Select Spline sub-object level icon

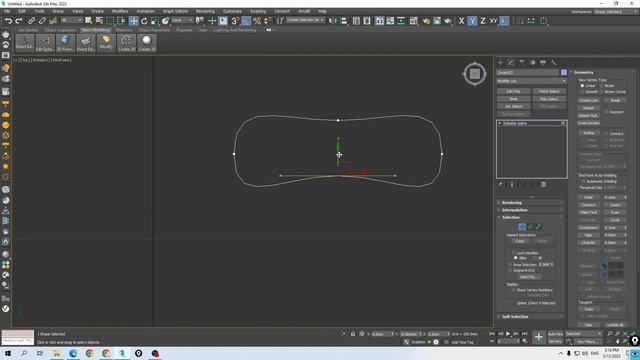(538, 227)
